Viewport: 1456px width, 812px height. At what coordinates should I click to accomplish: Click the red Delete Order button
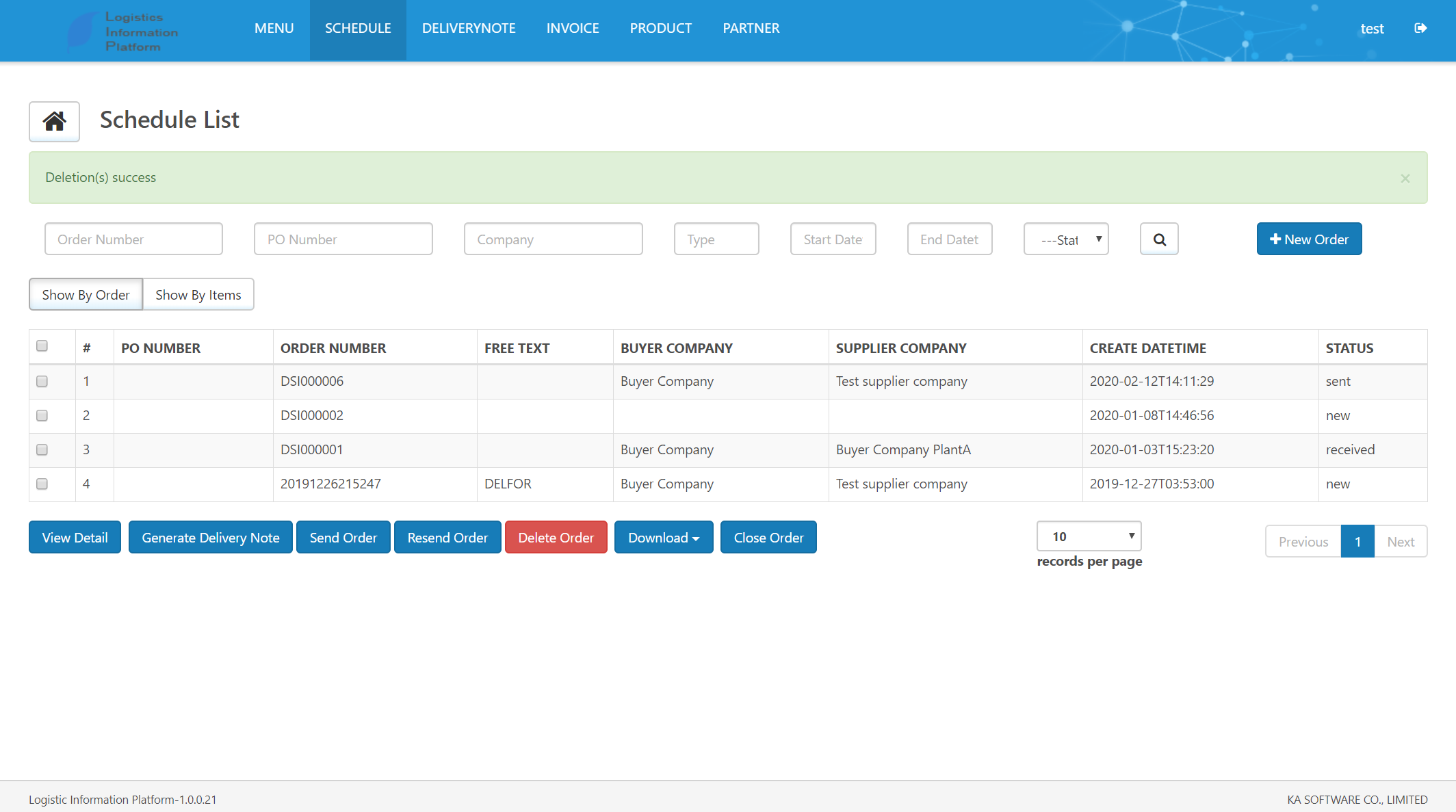(x=556, y=538)
